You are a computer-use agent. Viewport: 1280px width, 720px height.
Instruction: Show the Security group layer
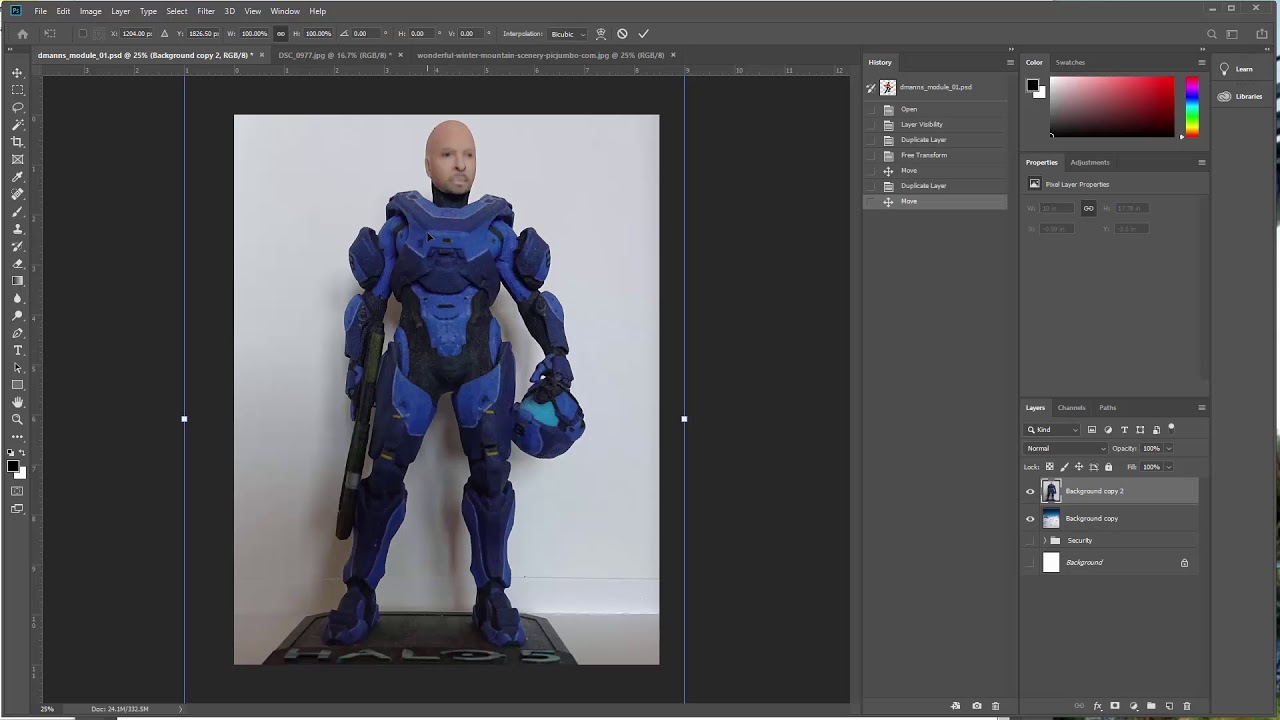(x=1030, y=541)
